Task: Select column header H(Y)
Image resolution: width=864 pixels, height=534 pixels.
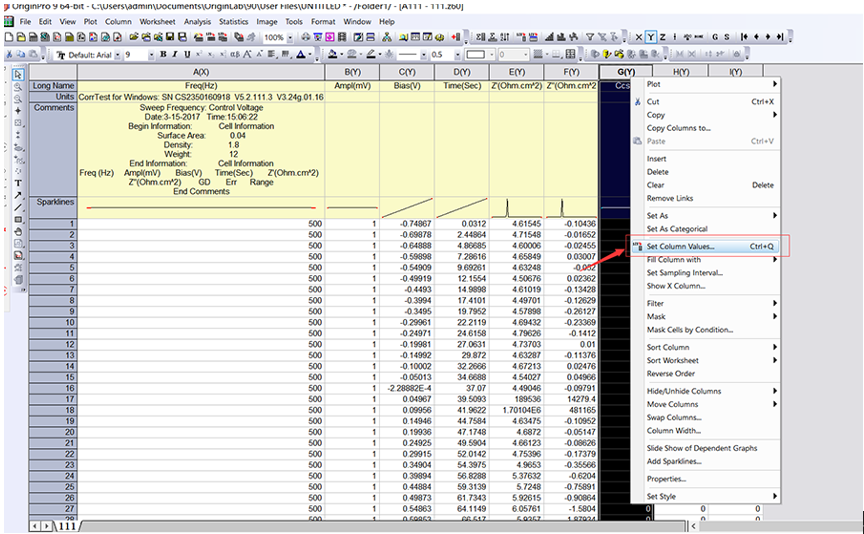Action: (x=681, y=72)
